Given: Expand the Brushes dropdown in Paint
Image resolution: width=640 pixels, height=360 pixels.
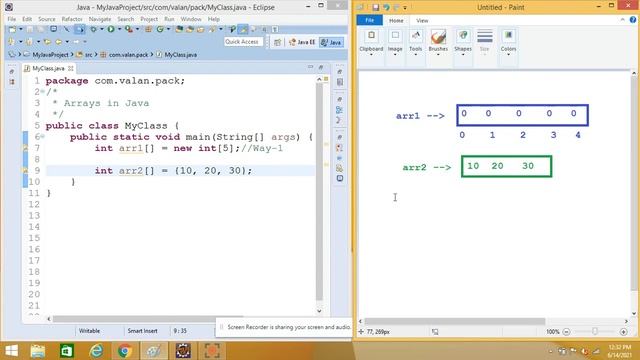Looking at the screenshot, I should coord(438,54).
